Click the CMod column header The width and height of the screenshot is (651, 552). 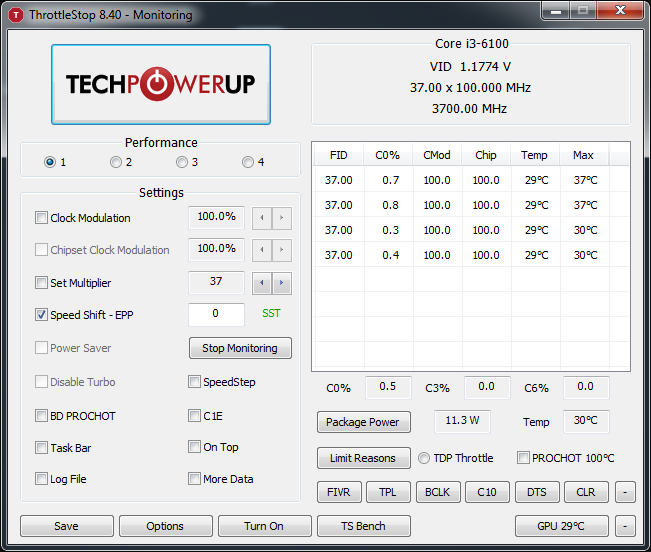pos(437,155)
